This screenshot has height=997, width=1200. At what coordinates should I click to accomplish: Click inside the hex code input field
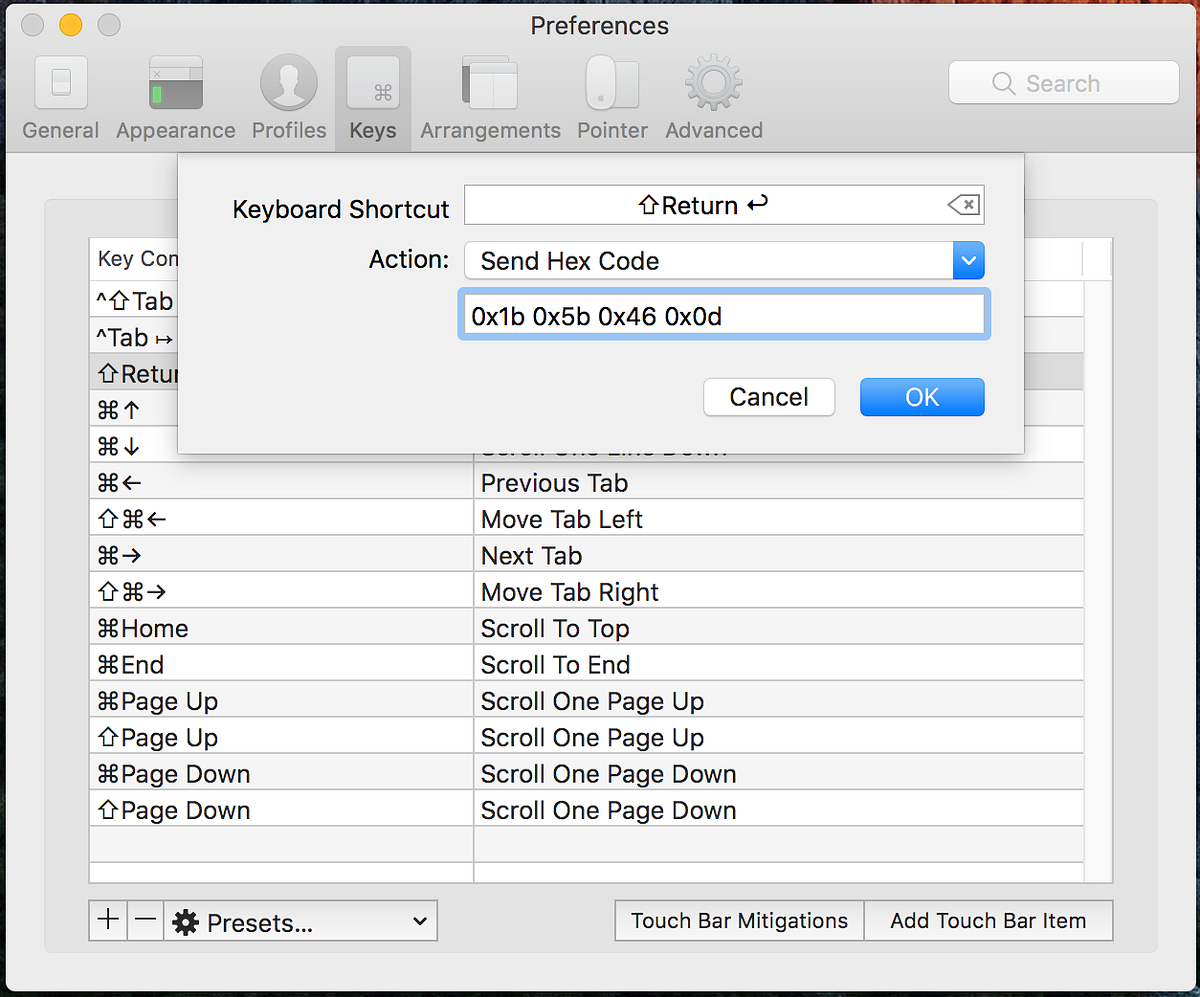(723, 314)
